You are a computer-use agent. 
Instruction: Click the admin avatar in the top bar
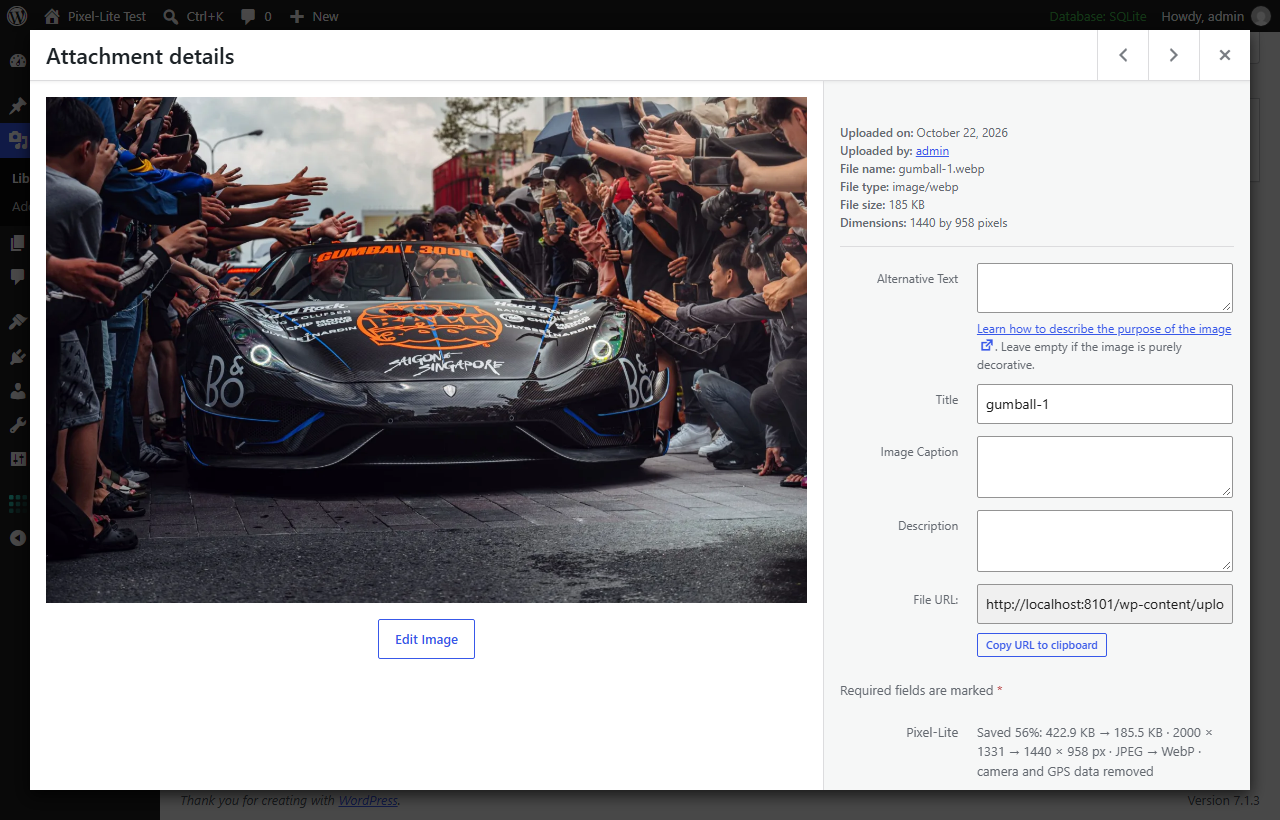(1261, 16)
